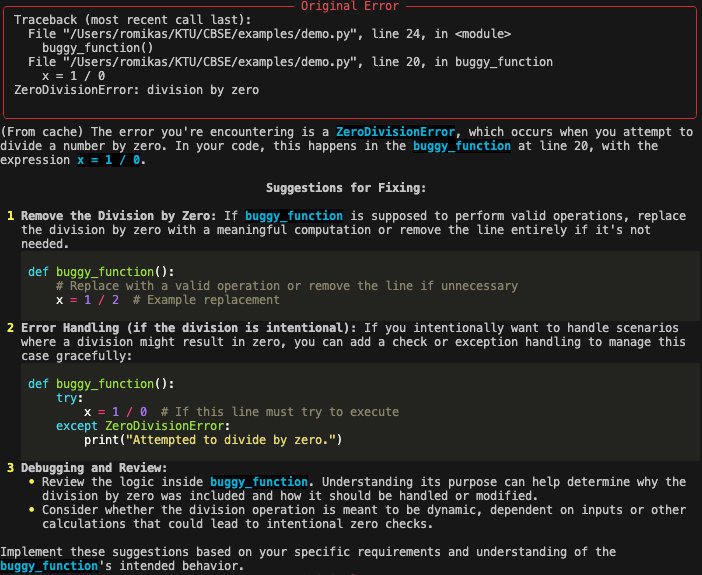Screen dimensions: 702x575
Task: Click highlighted "buggy_function" in the last line
Action: (49, 566)
